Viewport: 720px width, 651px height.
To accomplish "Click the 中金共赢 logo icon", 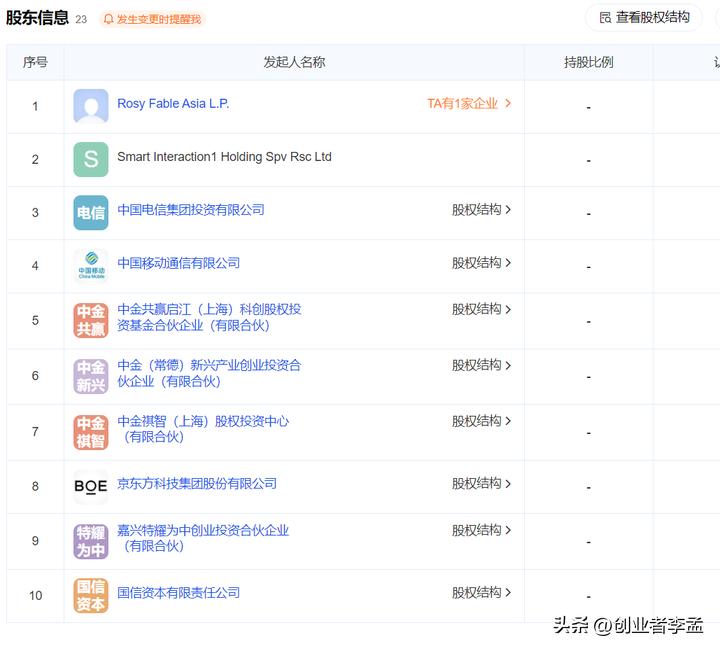I will pyautogui.click(x=91, y=320).
